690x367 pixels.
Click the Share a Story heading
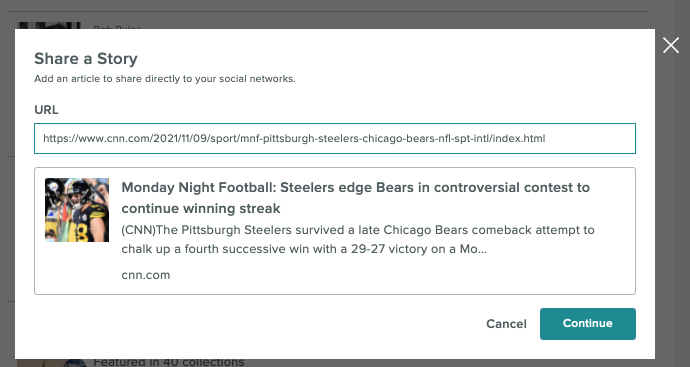[86, 59]
